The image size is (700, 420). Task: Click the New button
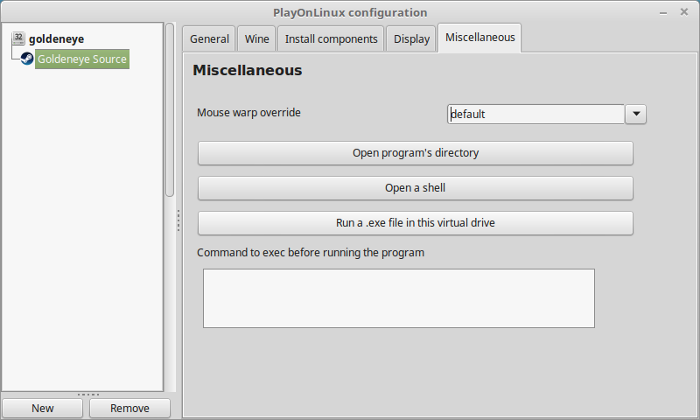42,408
